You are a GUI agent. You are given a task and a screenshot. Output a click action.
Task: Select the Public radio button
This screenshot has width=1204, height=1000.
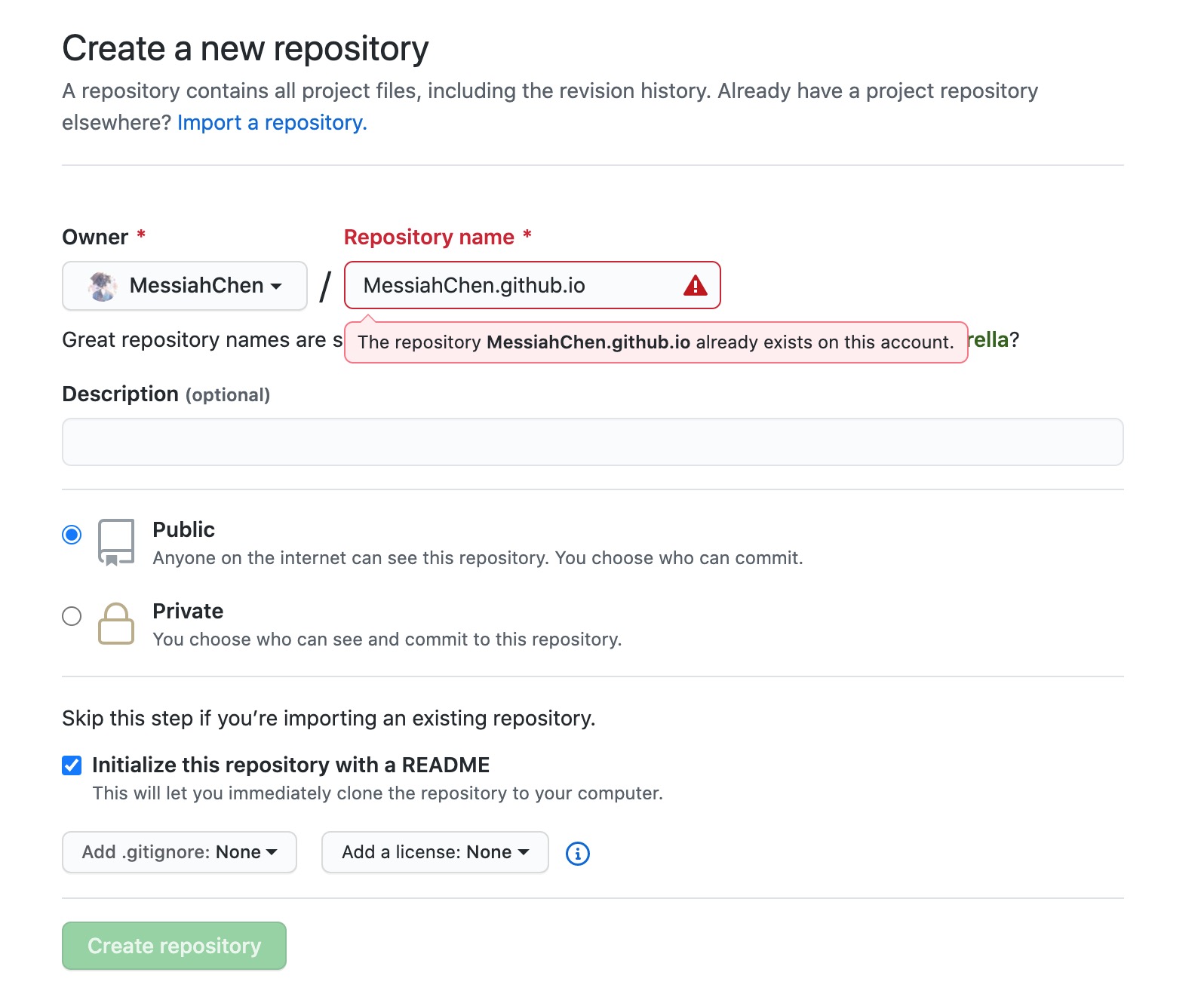tap(72, 535)
